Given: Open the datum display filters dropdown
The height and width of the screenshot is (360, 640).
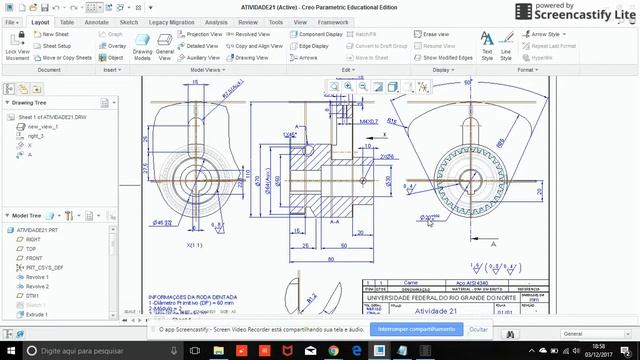Looking at the screenshot, I should coord(423,87).
